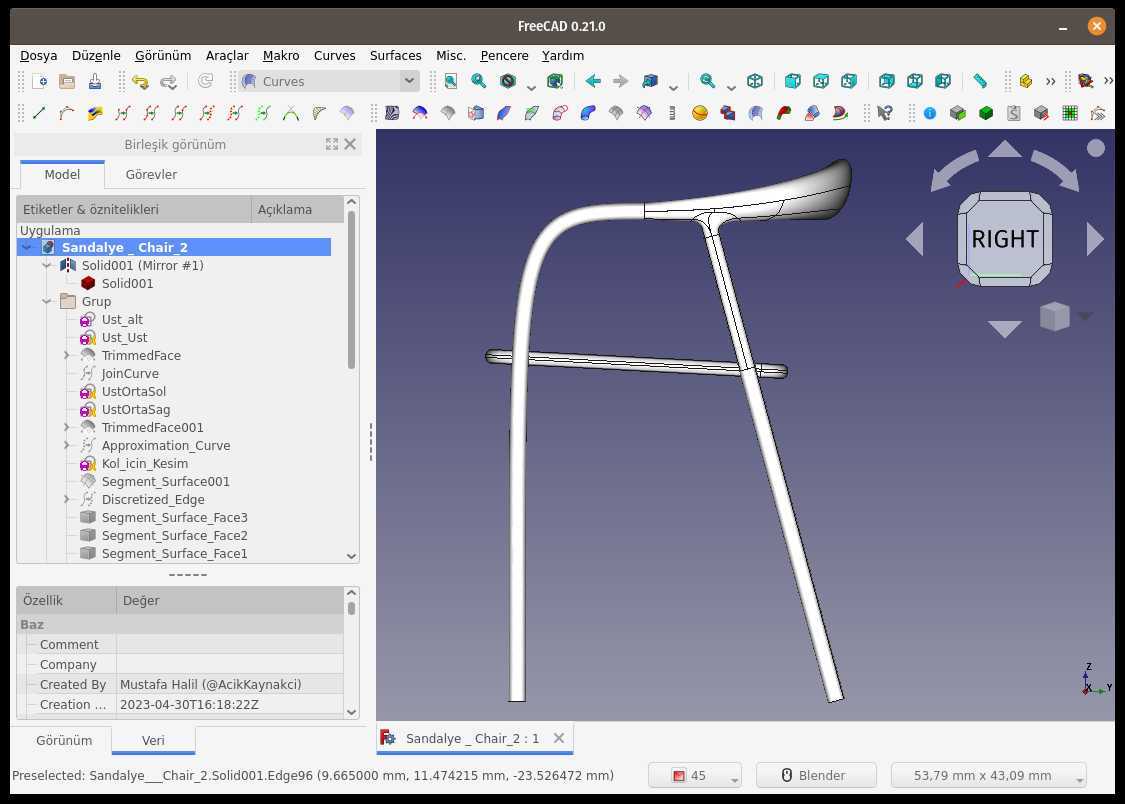Click the What's This help cursor icon

click(x=885, y=113)
